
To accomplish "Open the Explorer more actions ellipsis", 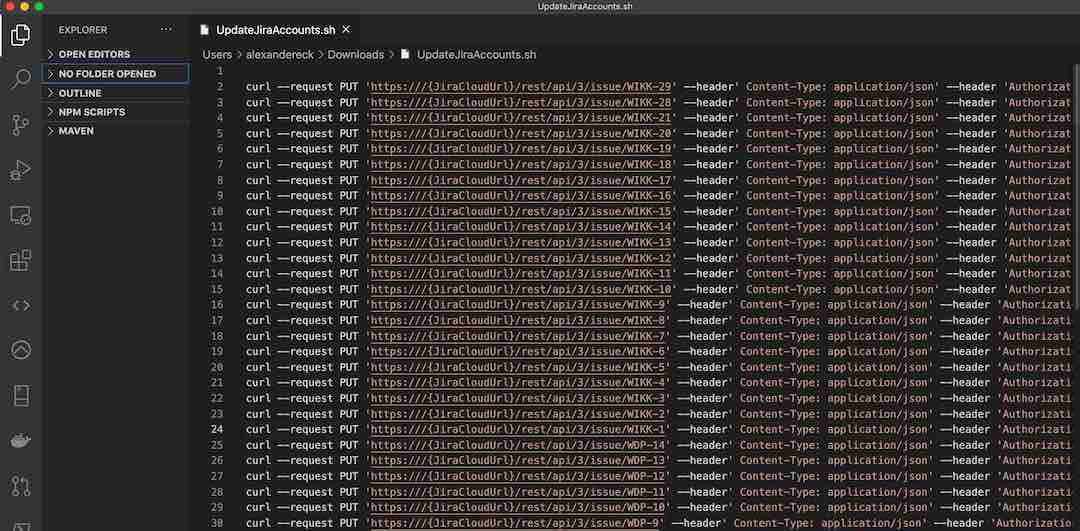I will 167,30.
